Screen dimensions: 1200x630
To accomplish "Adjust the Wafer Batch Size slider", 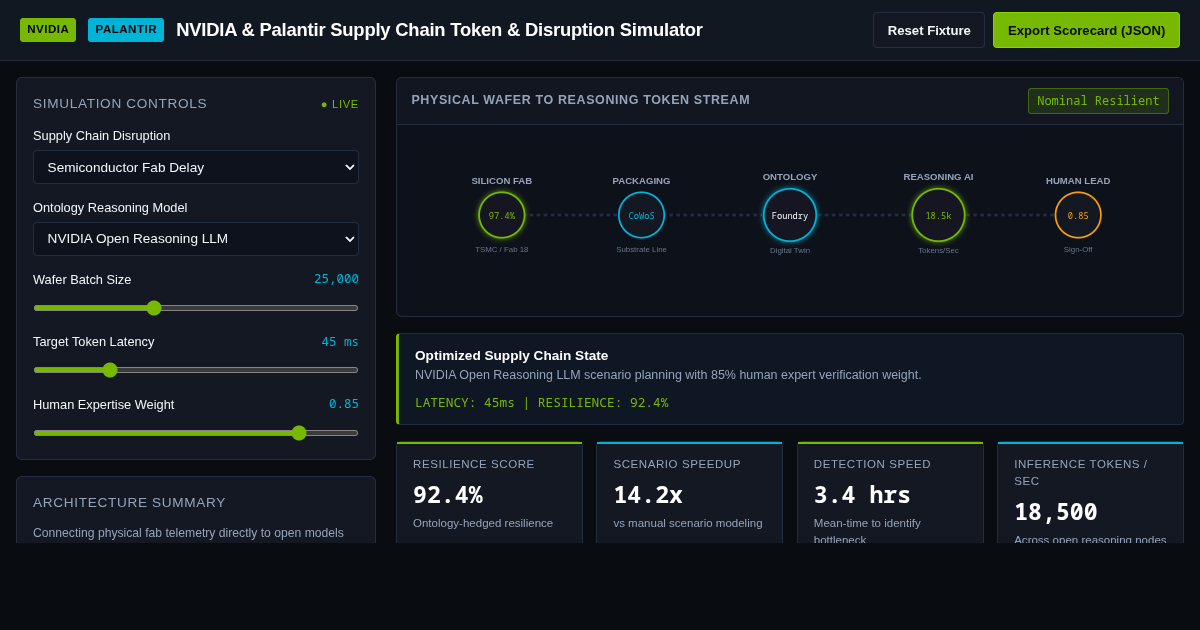I will click(196, 308).
